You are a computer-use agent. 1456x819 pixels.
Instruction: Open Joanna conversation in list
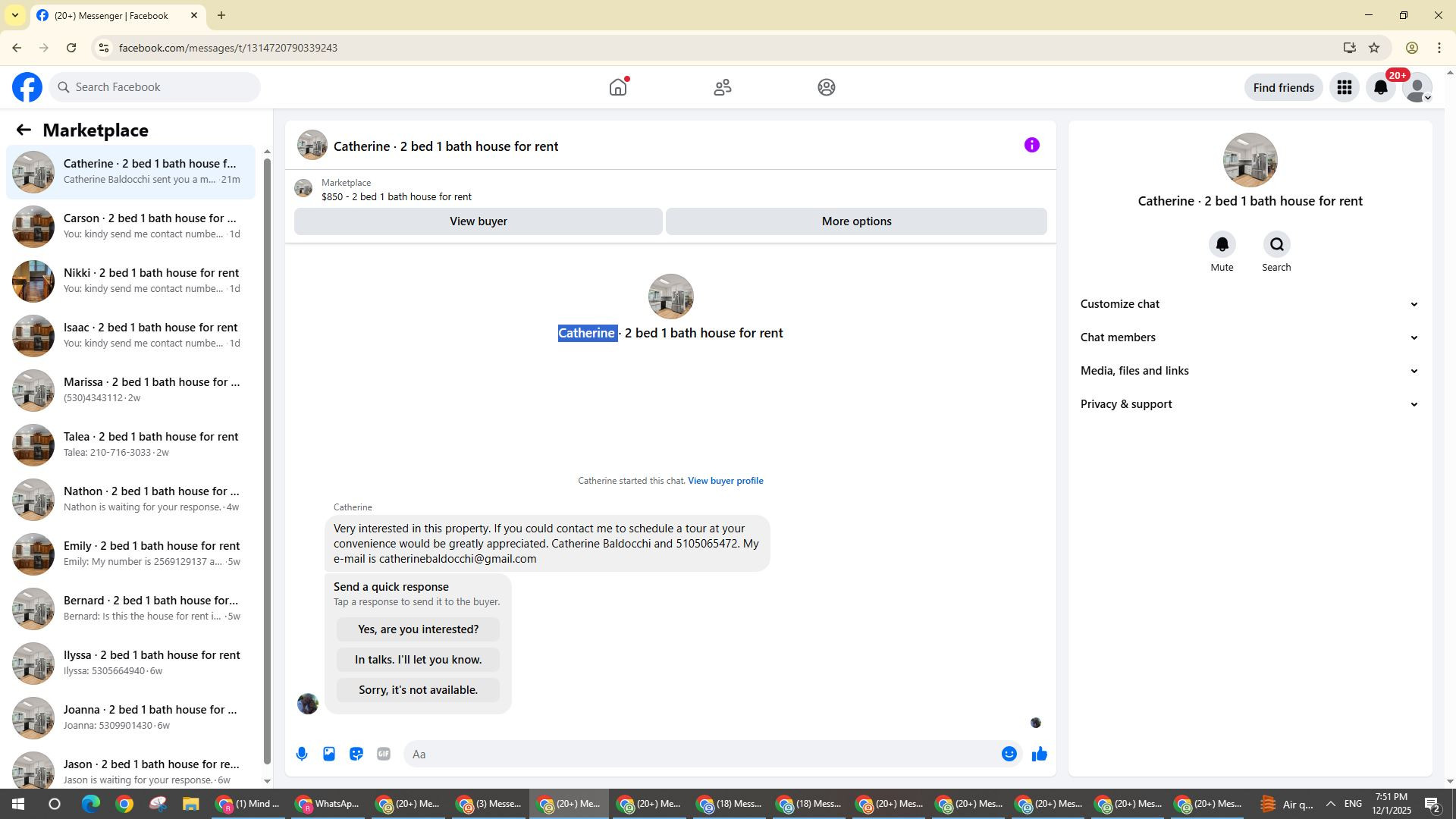[x=130, y=718]
